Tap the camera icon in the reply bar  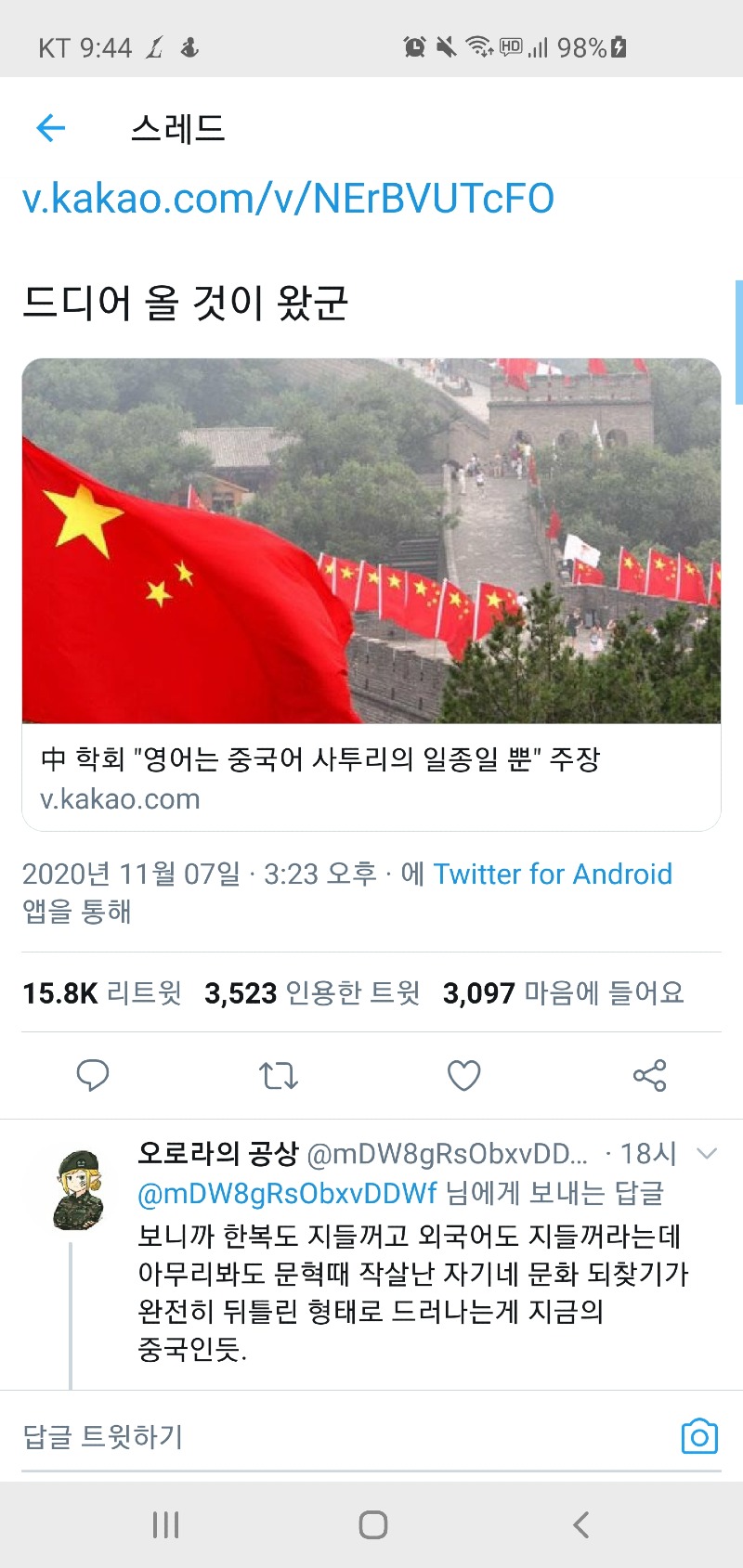pyautogui.click(x=699, y=1436)
